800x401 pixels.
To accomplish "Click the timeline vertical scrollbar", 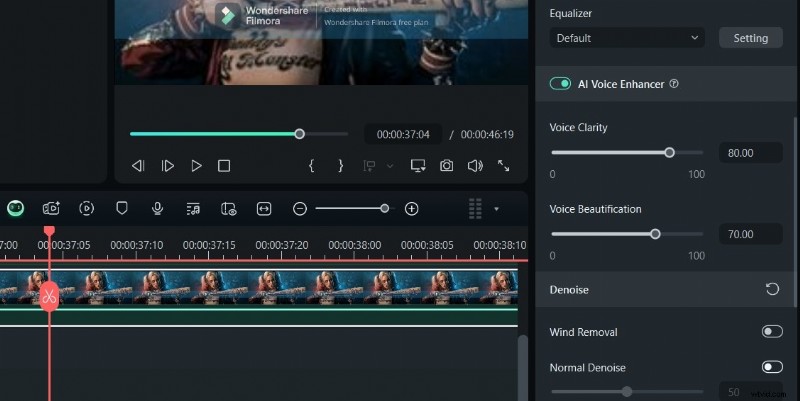I will tap(522, 367).
